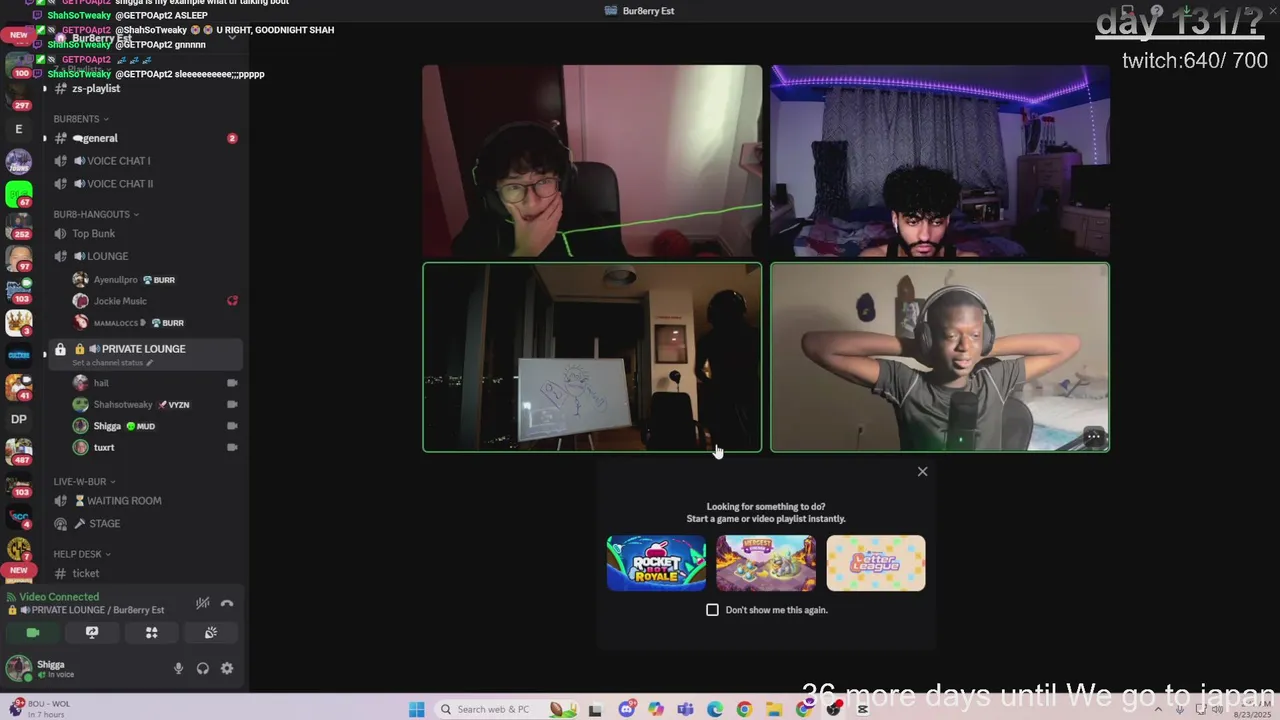Close the activity suggestions popup
Viewport: 1280px width, 720px height.
[x=923, y=471]
